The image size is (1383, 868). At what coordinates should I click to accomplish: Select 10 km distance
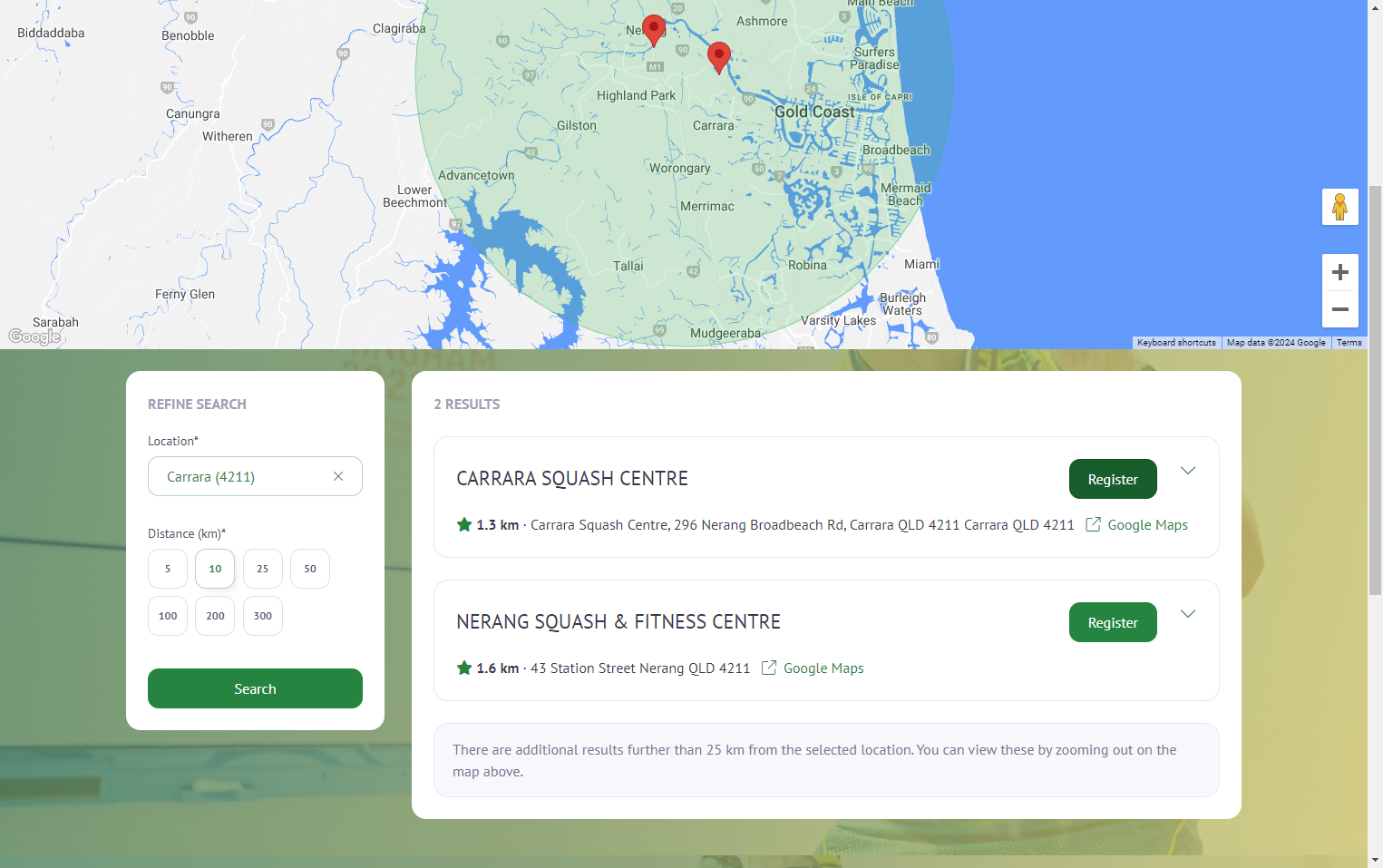pos(215,569)
